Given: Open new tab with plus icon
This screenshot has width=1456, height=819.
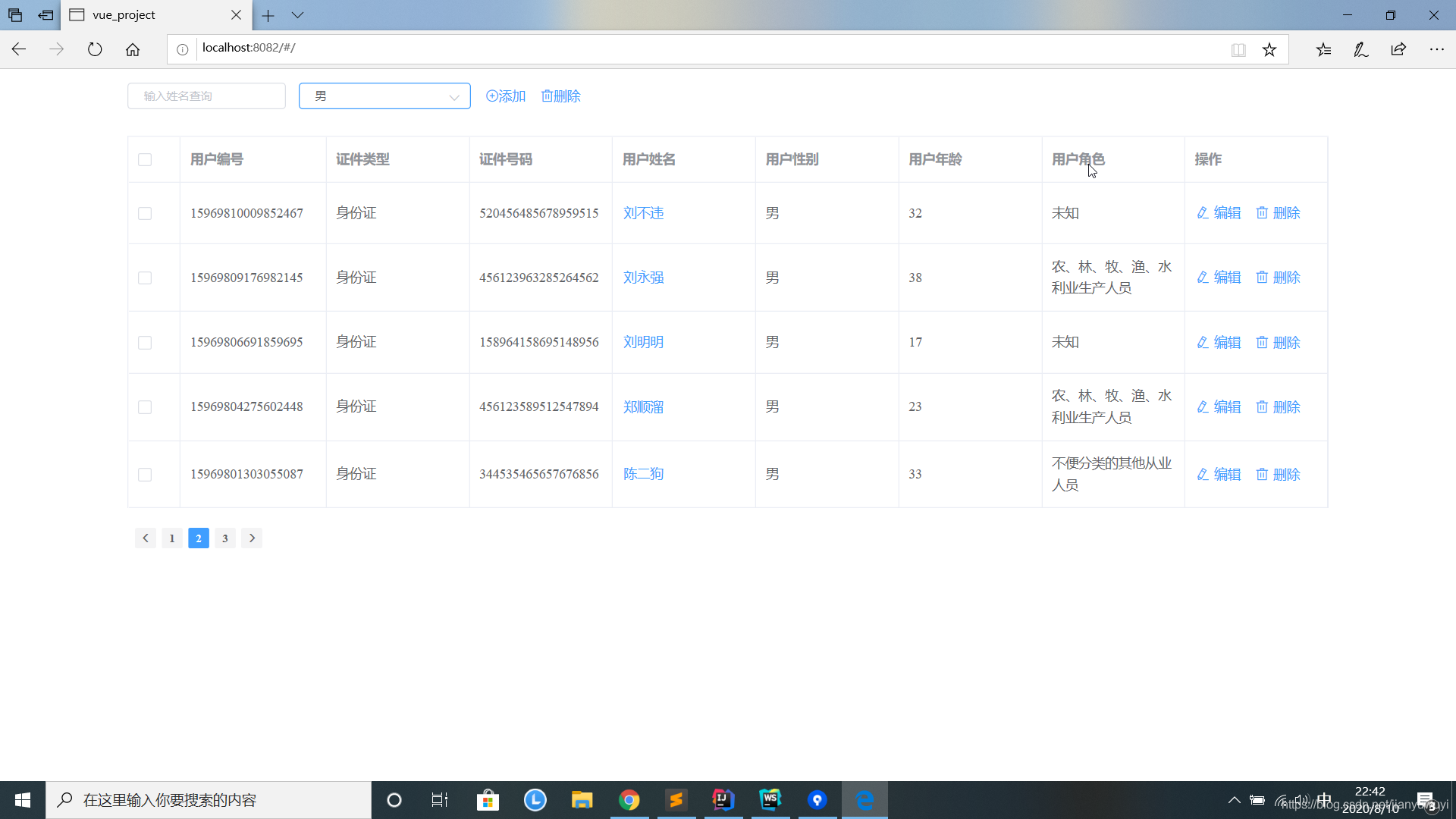Looking at the screenshot, I should (268, 15).
